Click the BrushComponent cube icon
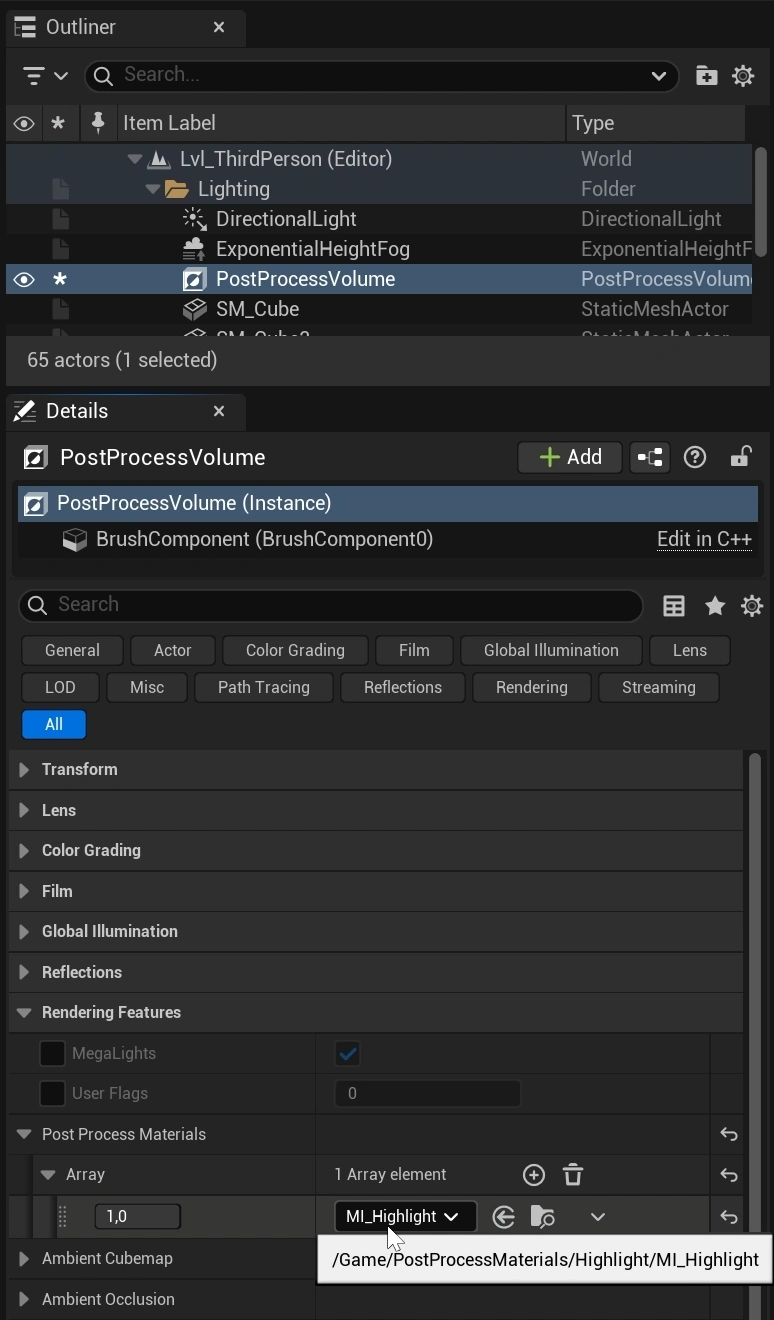 [x=75, y=539]
